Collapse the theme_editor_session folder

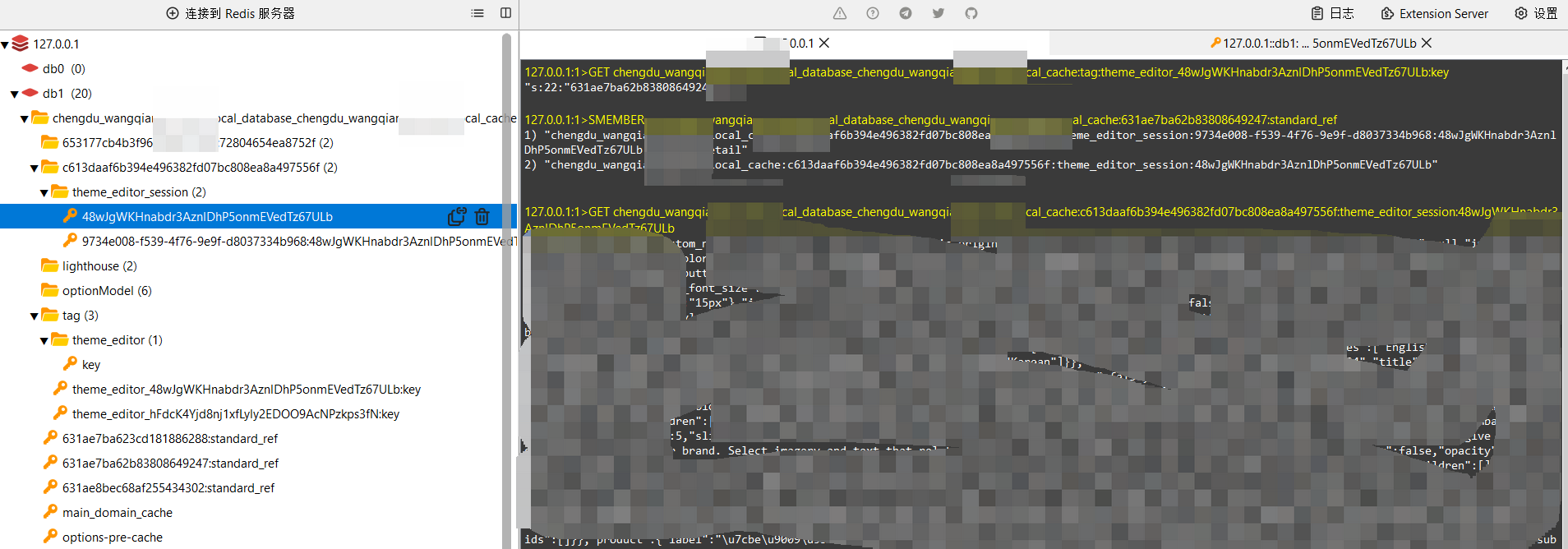44,193
